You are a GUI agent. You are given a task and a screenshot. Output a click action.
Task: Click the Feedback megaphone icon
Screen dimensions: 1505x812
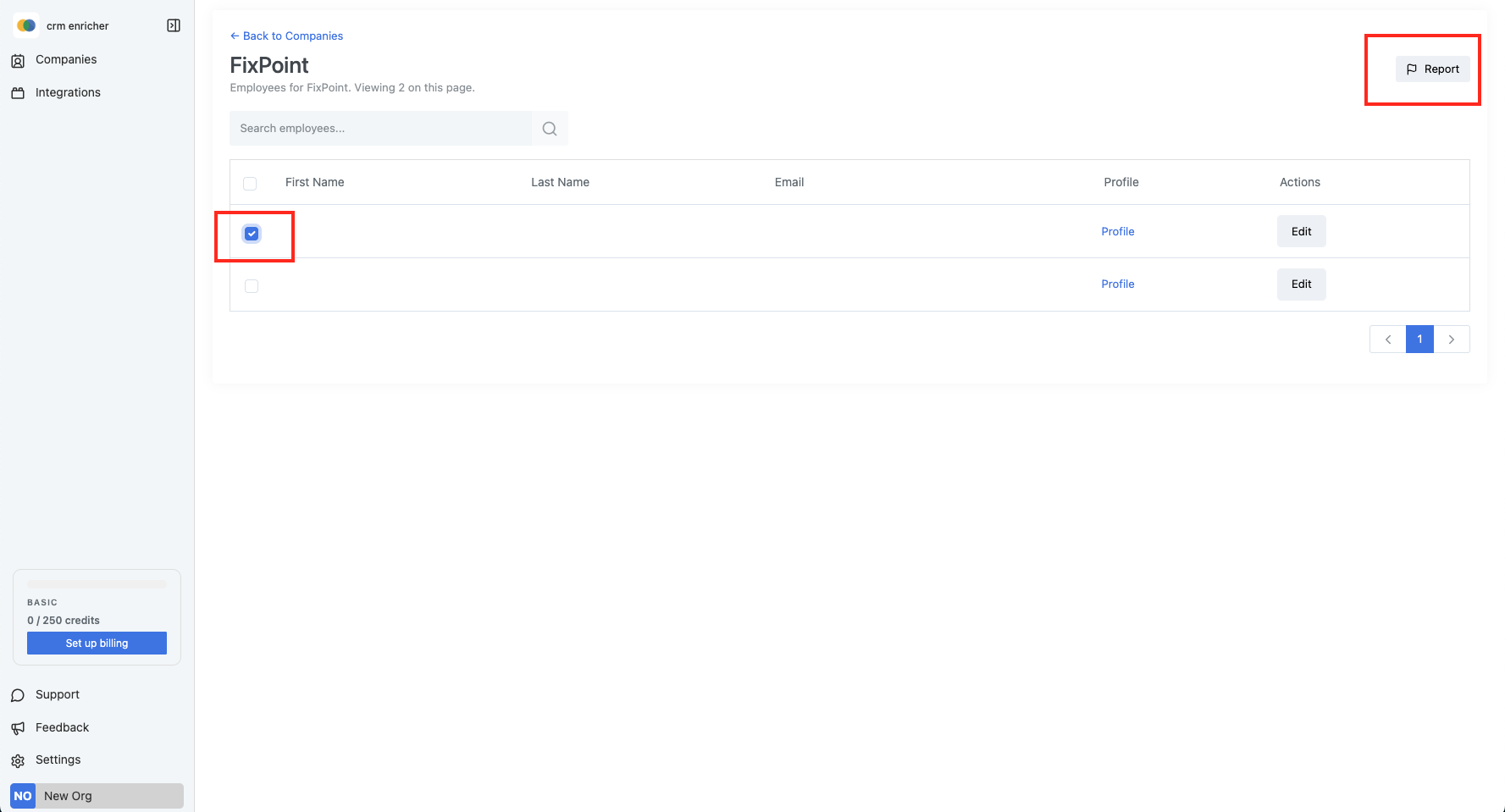pyautogui.click(x=18, y=728)
